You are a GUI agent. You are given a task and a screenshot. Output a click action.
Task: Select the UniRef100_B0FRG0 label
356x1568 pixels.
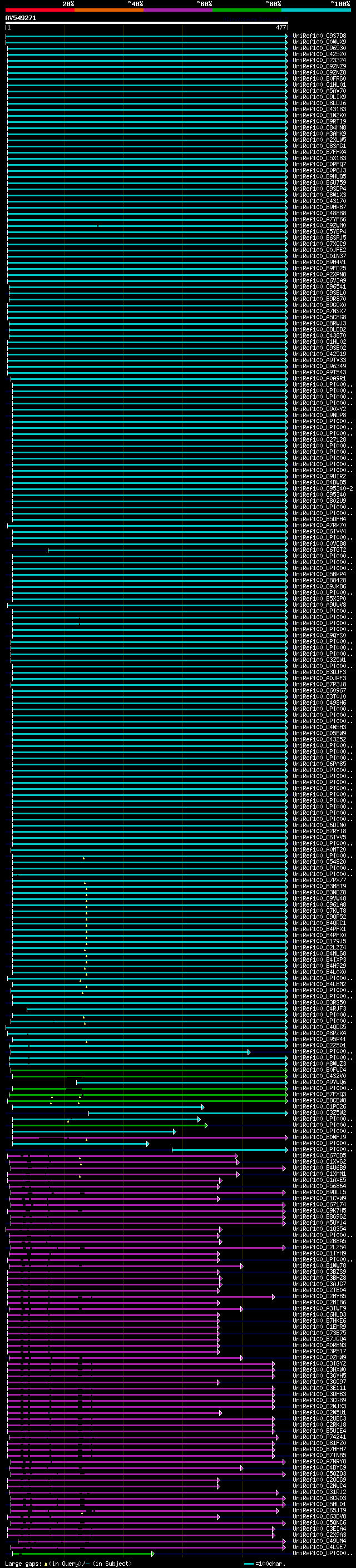[x=319, y=78]
